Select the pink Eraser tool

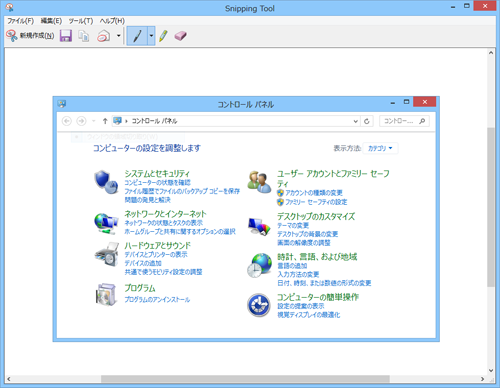pos(180,36)
